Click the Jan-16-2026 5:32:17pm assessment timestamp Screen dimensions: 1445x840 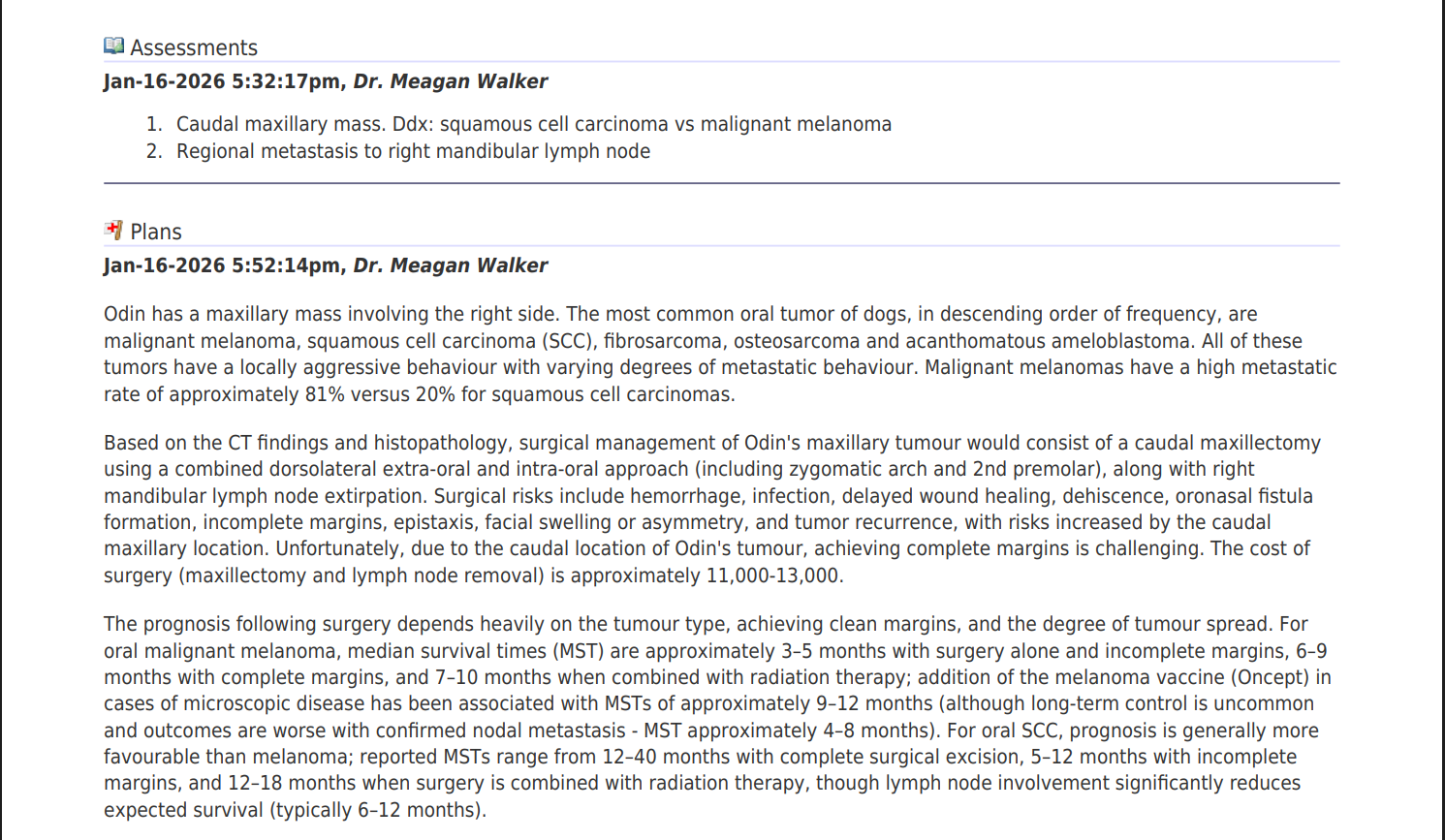tap(222, 81)
